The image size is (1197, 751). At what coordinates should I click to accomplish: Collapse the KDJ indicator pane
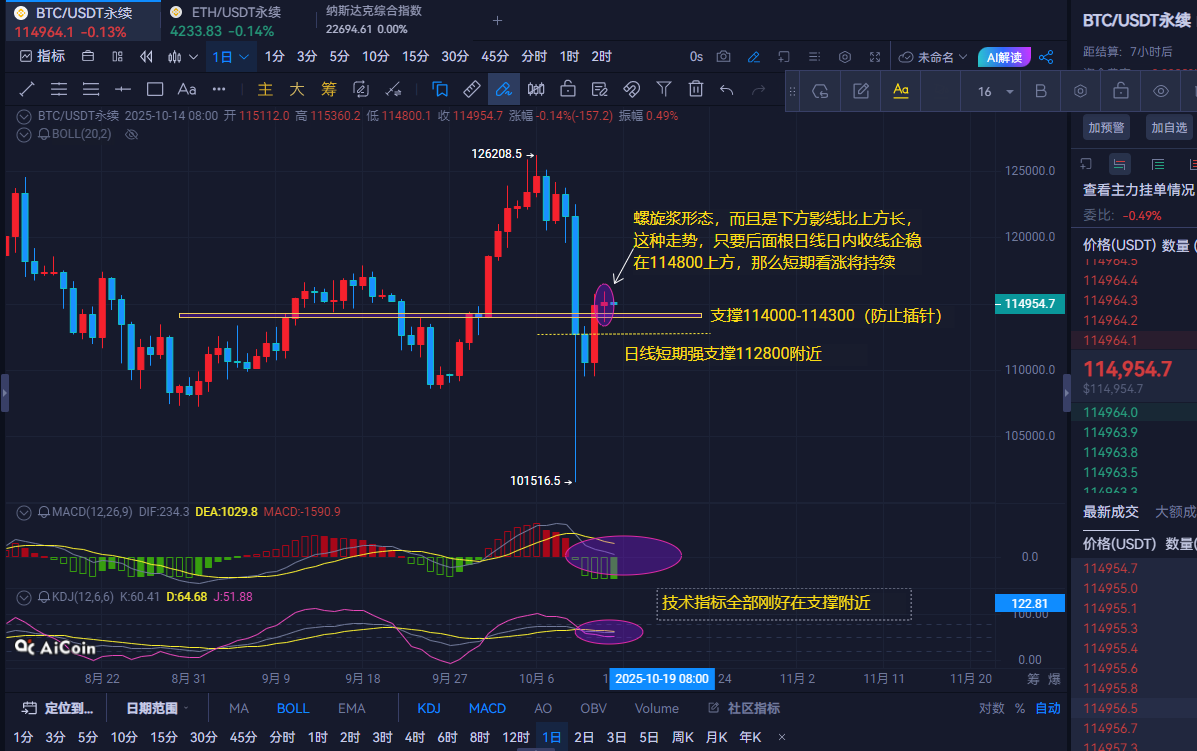click(24, 597)
